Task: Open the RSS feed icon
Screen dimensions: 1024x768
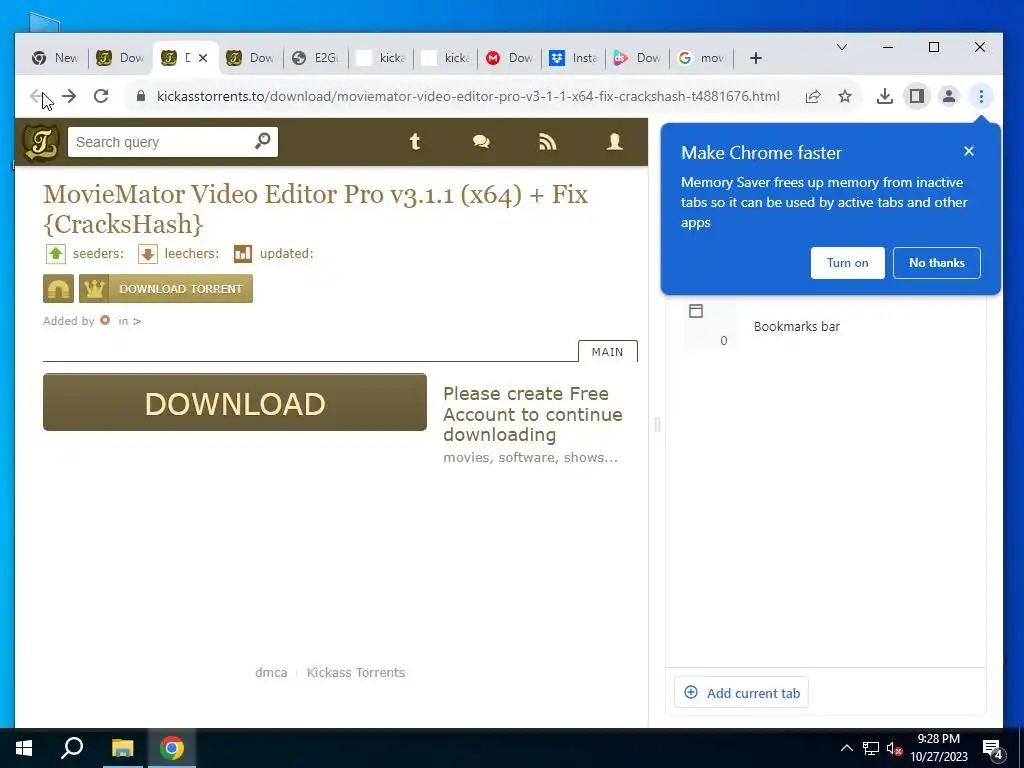Action: coord(547,142)
